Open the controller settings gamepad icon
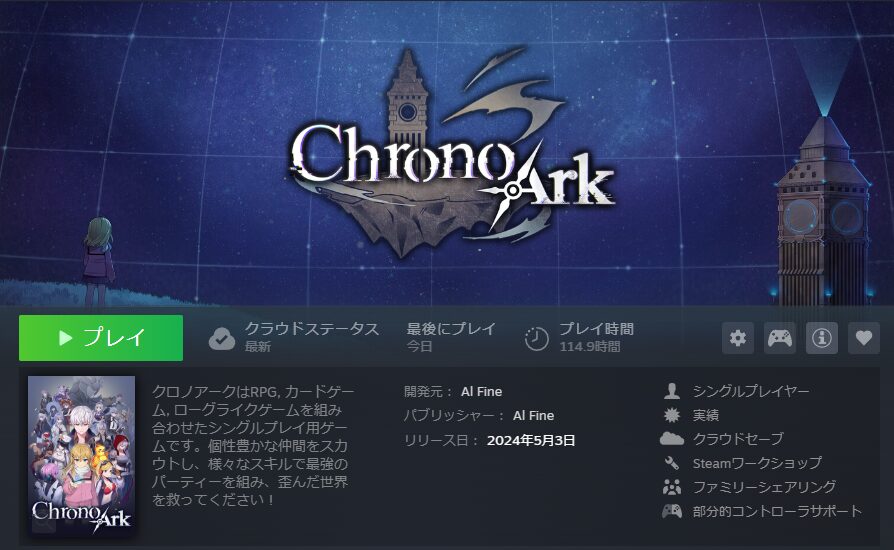Image resolution: width=894 pixels, height=550 pixels. 779,338
